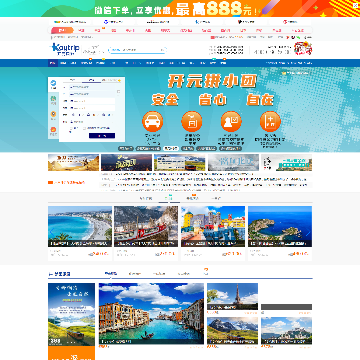Click the second partner logo in top row

coord(113,22)
